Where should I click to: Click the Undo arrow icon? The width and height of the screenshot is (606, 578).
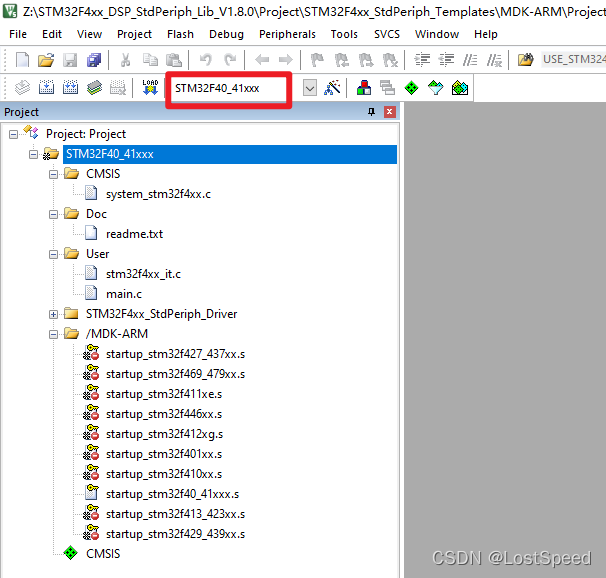coord(206,60)
